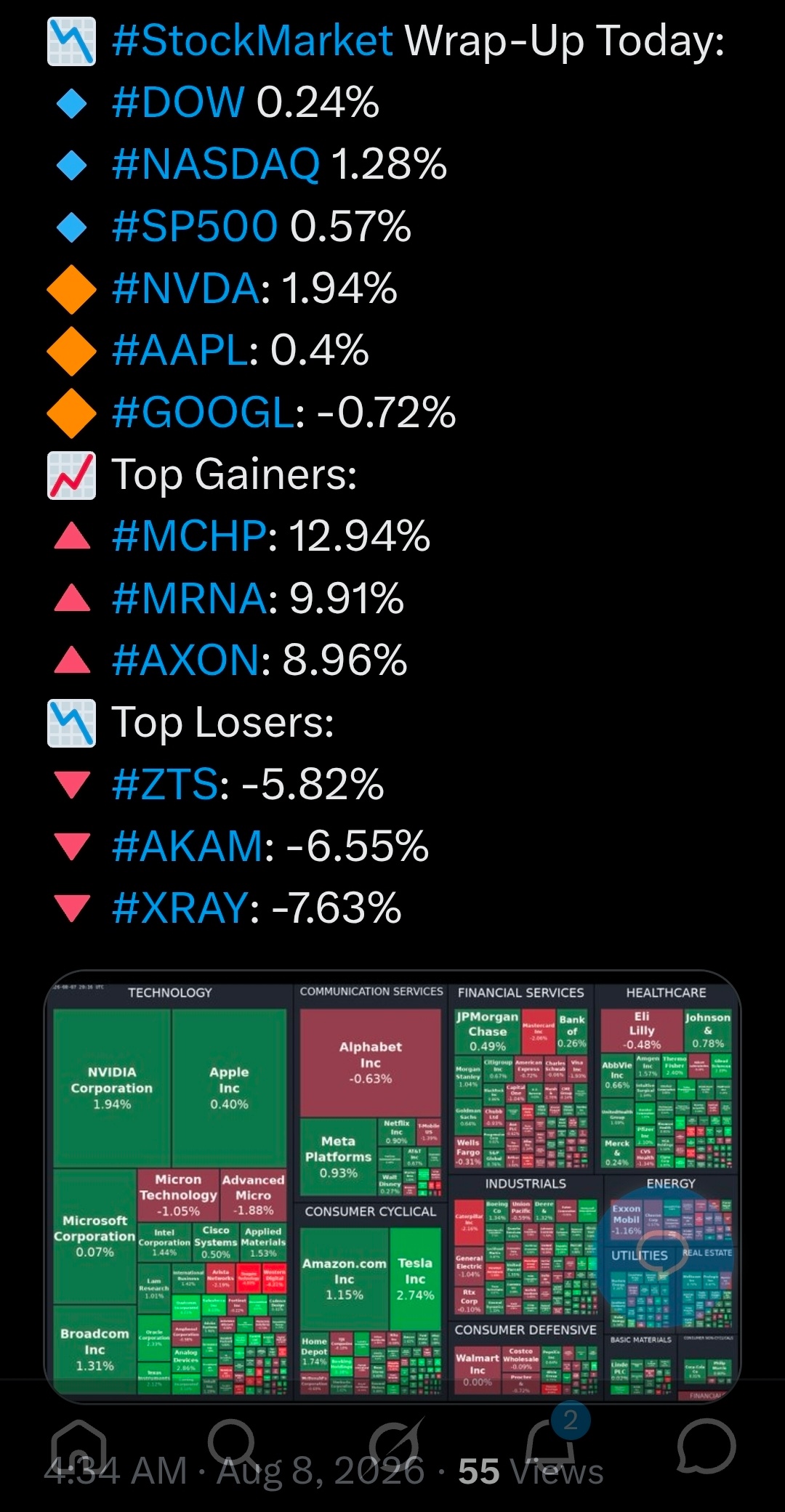Image resolution: width=785 pixels, height=1512 pixels.
Task: Open the #DOW hashtag link
Action: (178, 102)
